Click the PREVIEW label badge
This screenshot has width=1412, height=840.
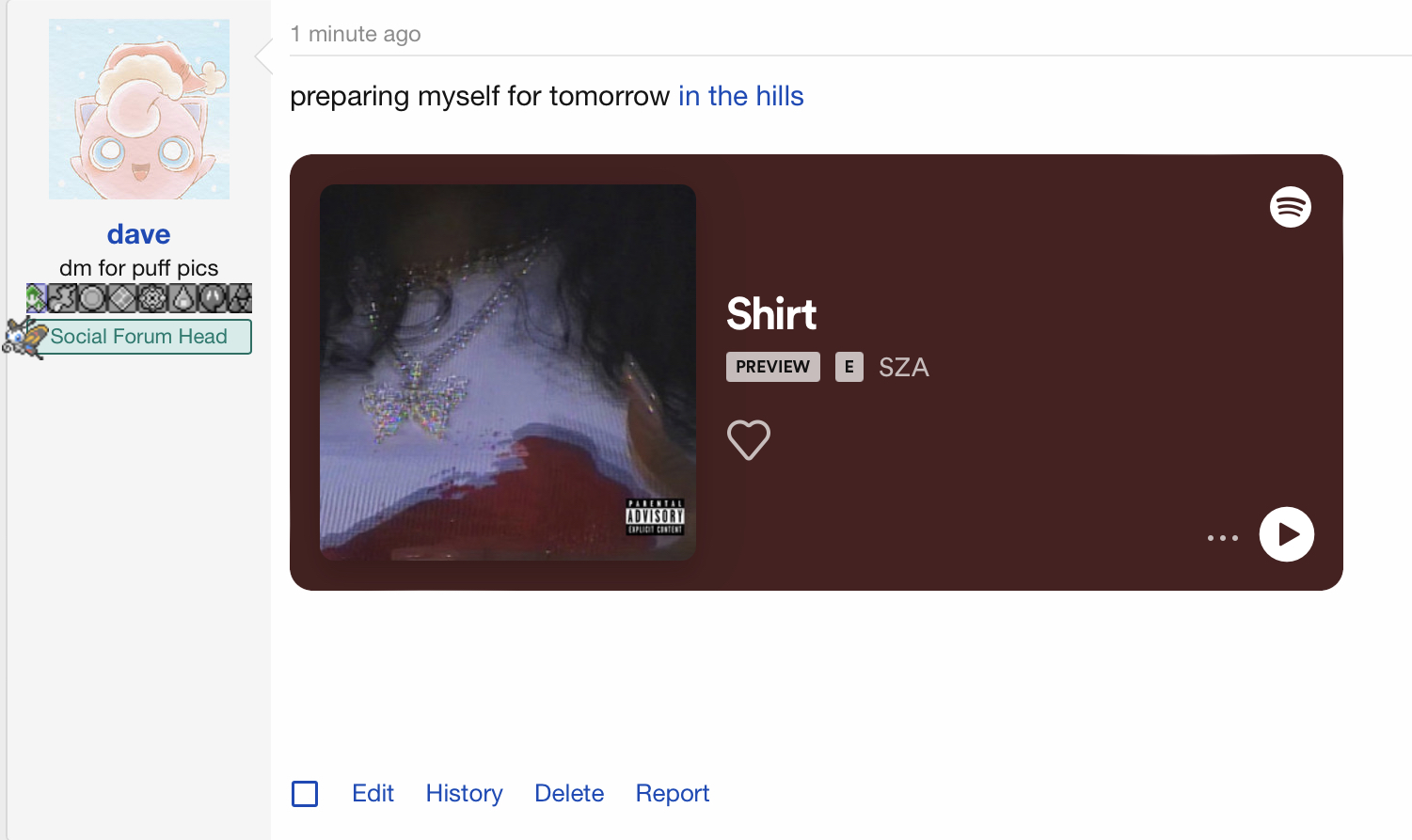773,367
